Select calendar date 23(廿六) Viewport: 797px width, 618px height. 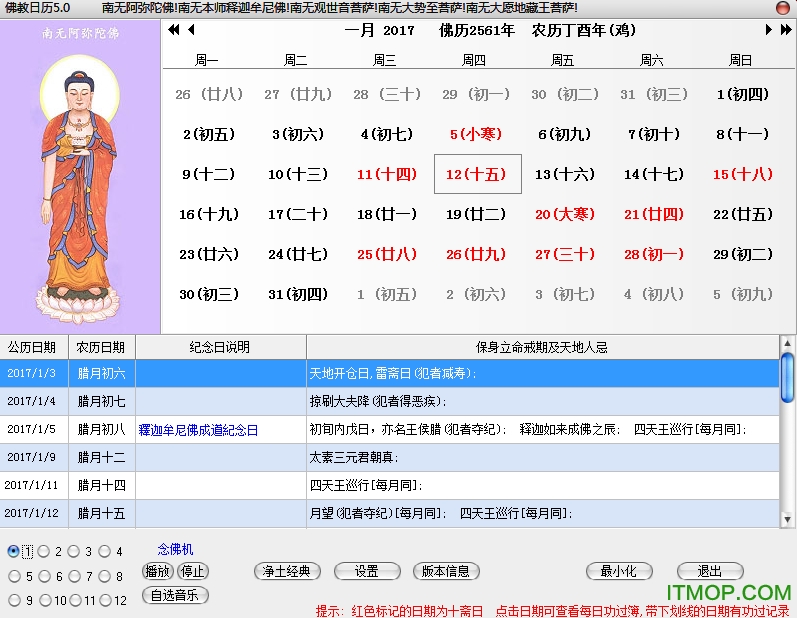pyautogui.click(x=208, y=254)
